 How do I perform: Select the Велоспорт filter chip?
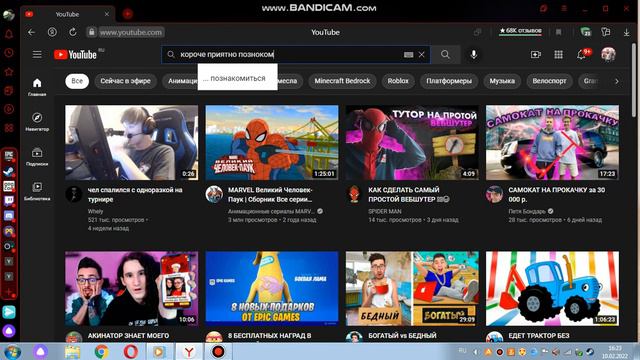[549, 81]
